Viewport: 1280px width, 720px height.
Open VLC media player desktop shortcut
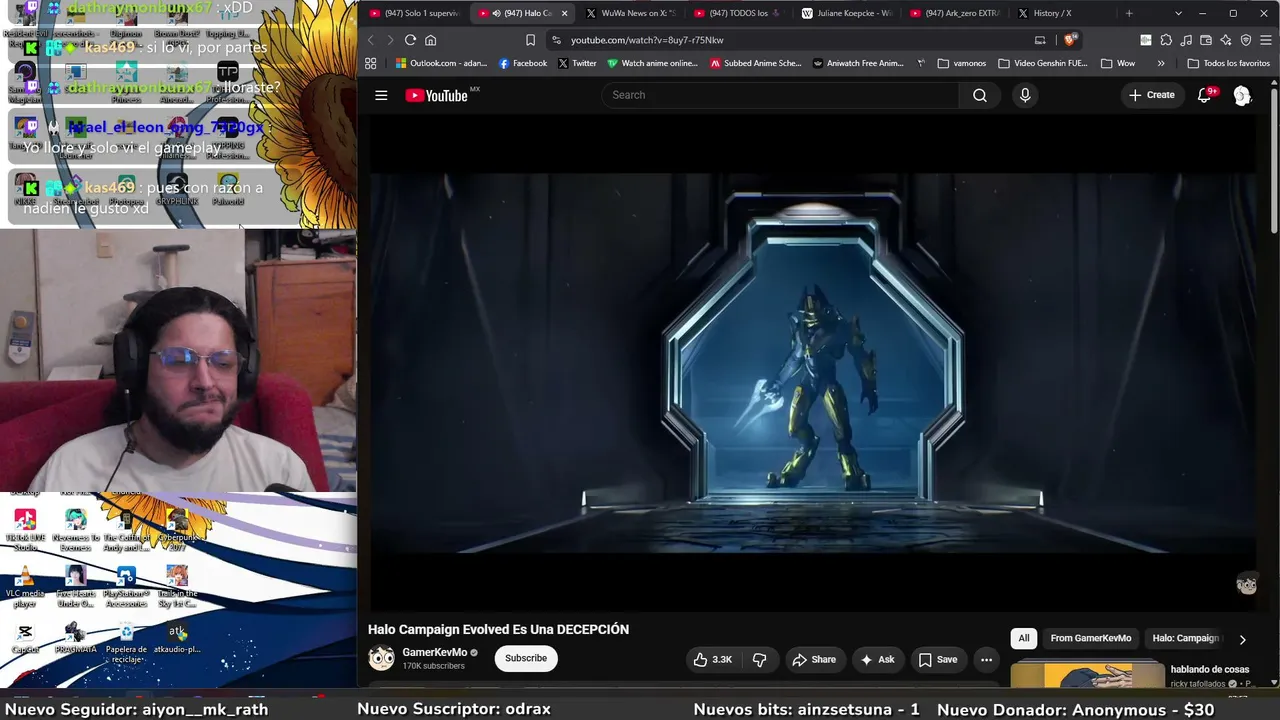coord(25,585)
